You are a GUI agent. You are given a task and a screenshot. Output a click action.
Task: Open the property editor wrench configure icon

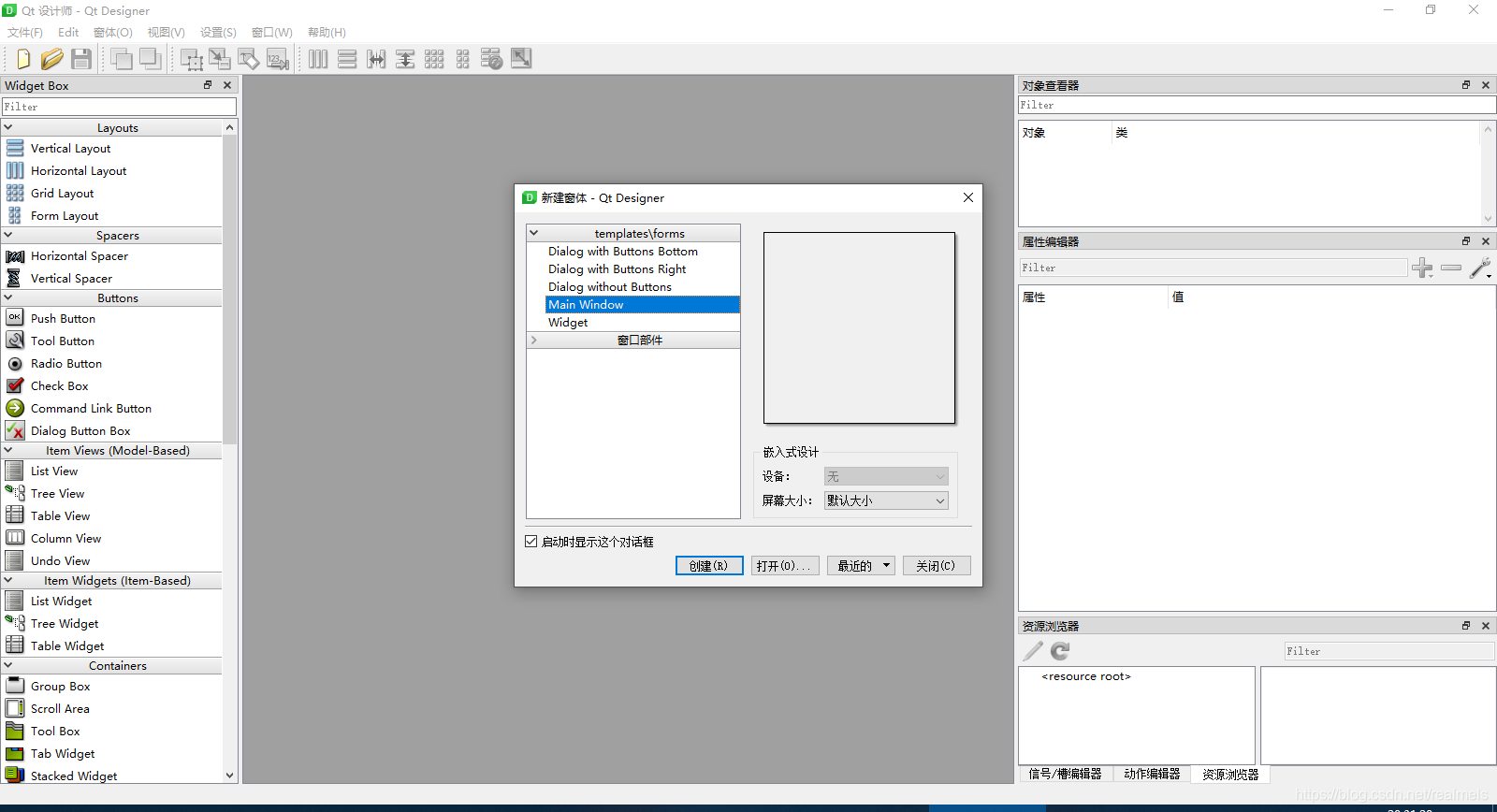1480,268
